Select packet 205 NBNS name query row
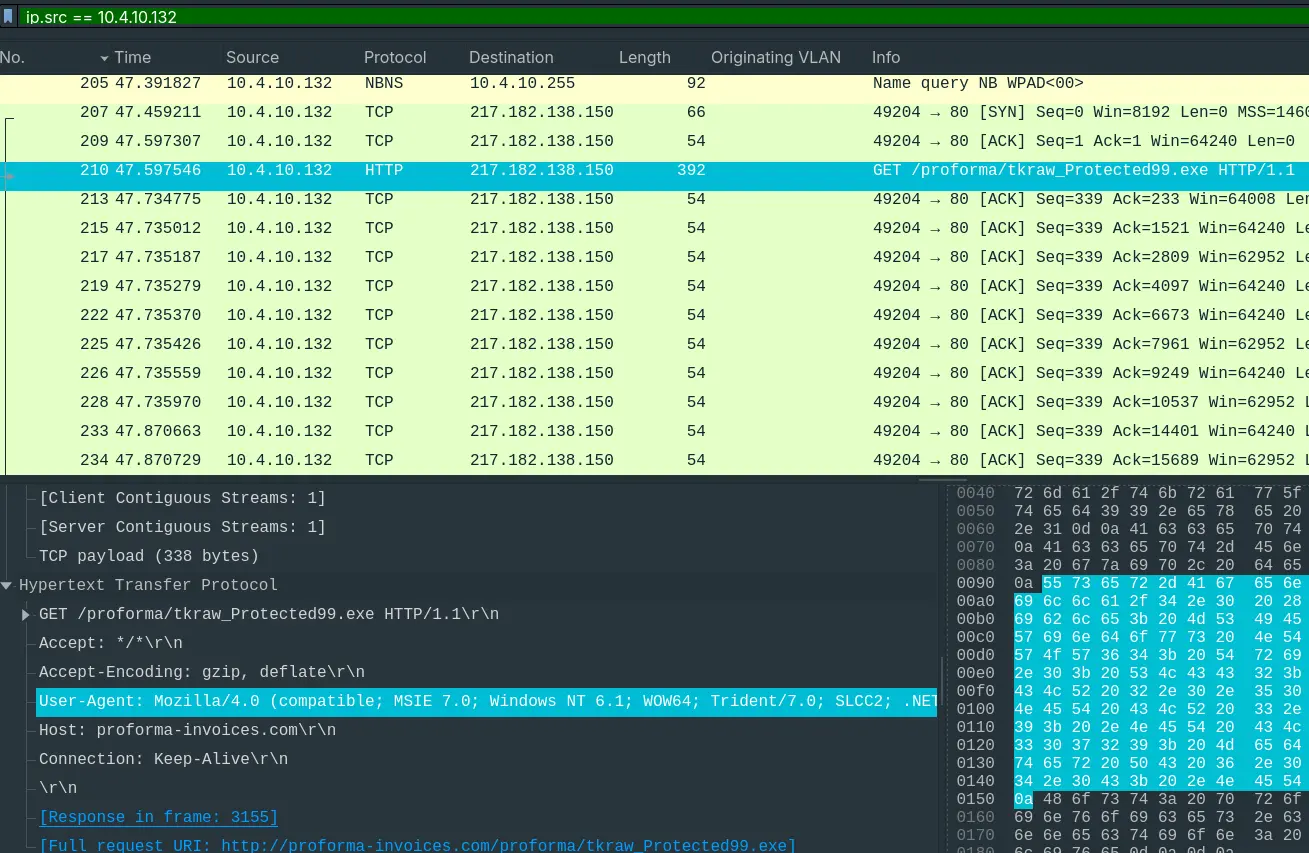This screenshot has width=1309, height=853. 600,84
